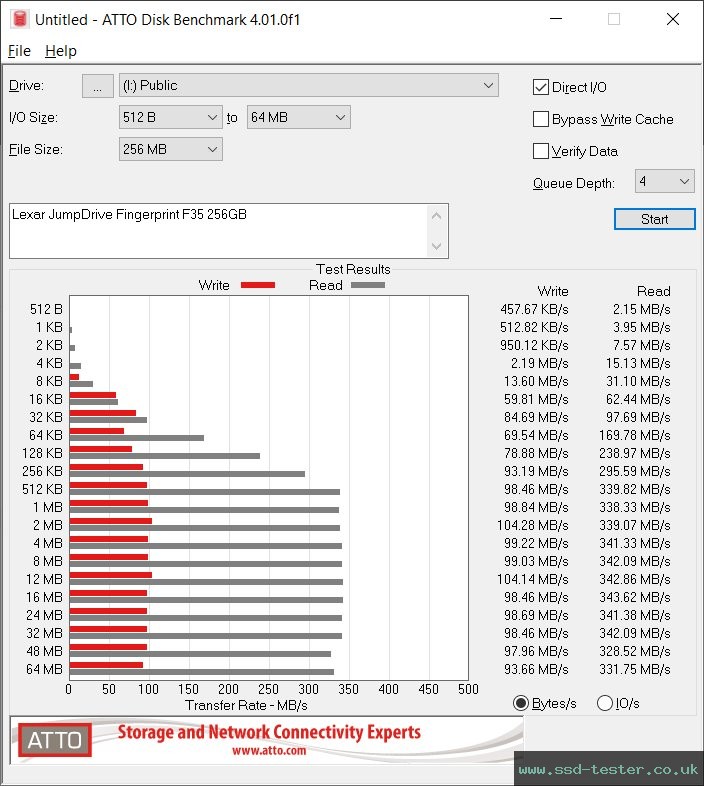Click the 104.14 MB/s write value

pyautogui.click(x=533, y=579)
